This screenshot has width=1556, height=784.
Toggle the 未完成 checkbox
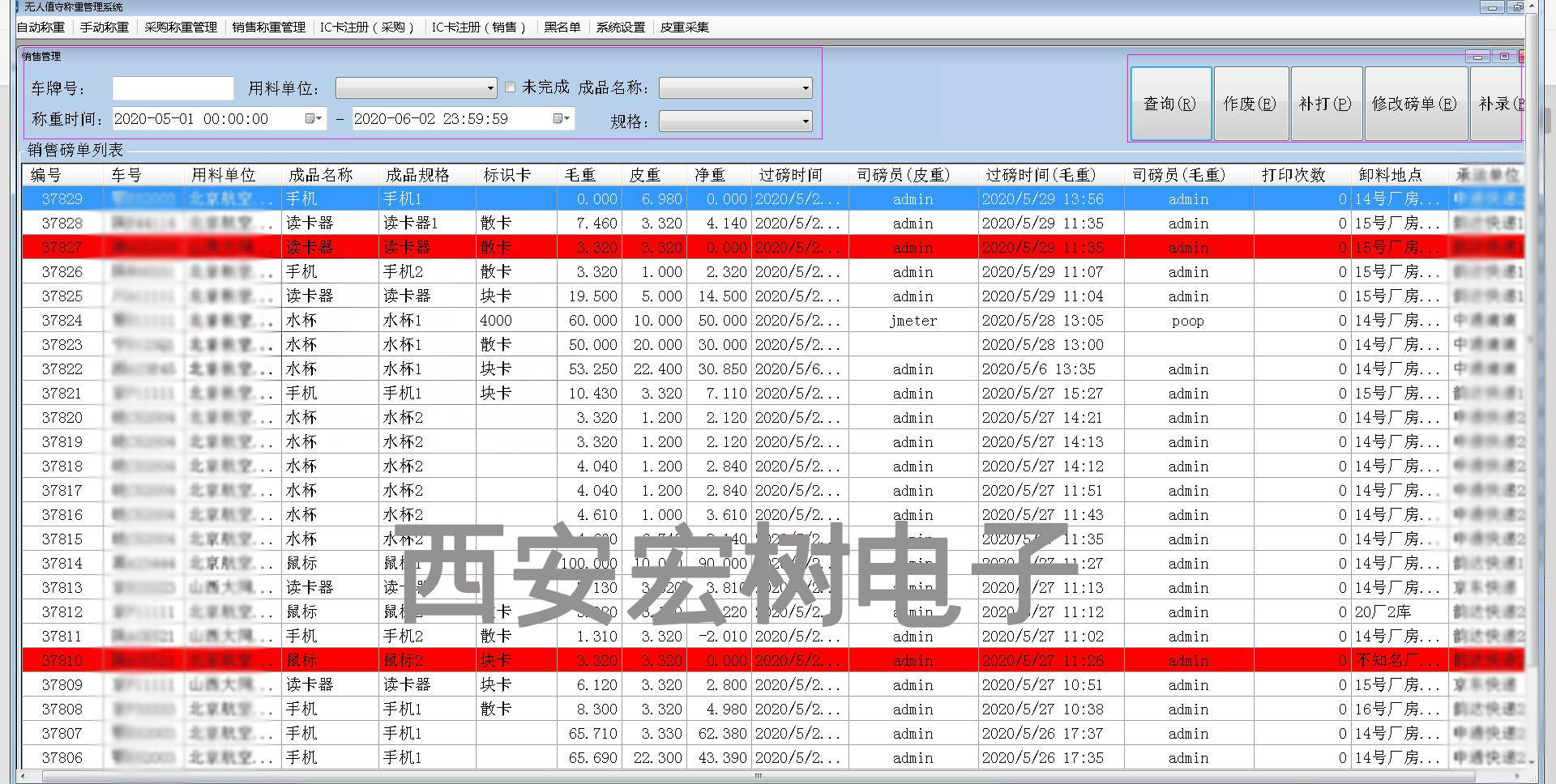511,87
